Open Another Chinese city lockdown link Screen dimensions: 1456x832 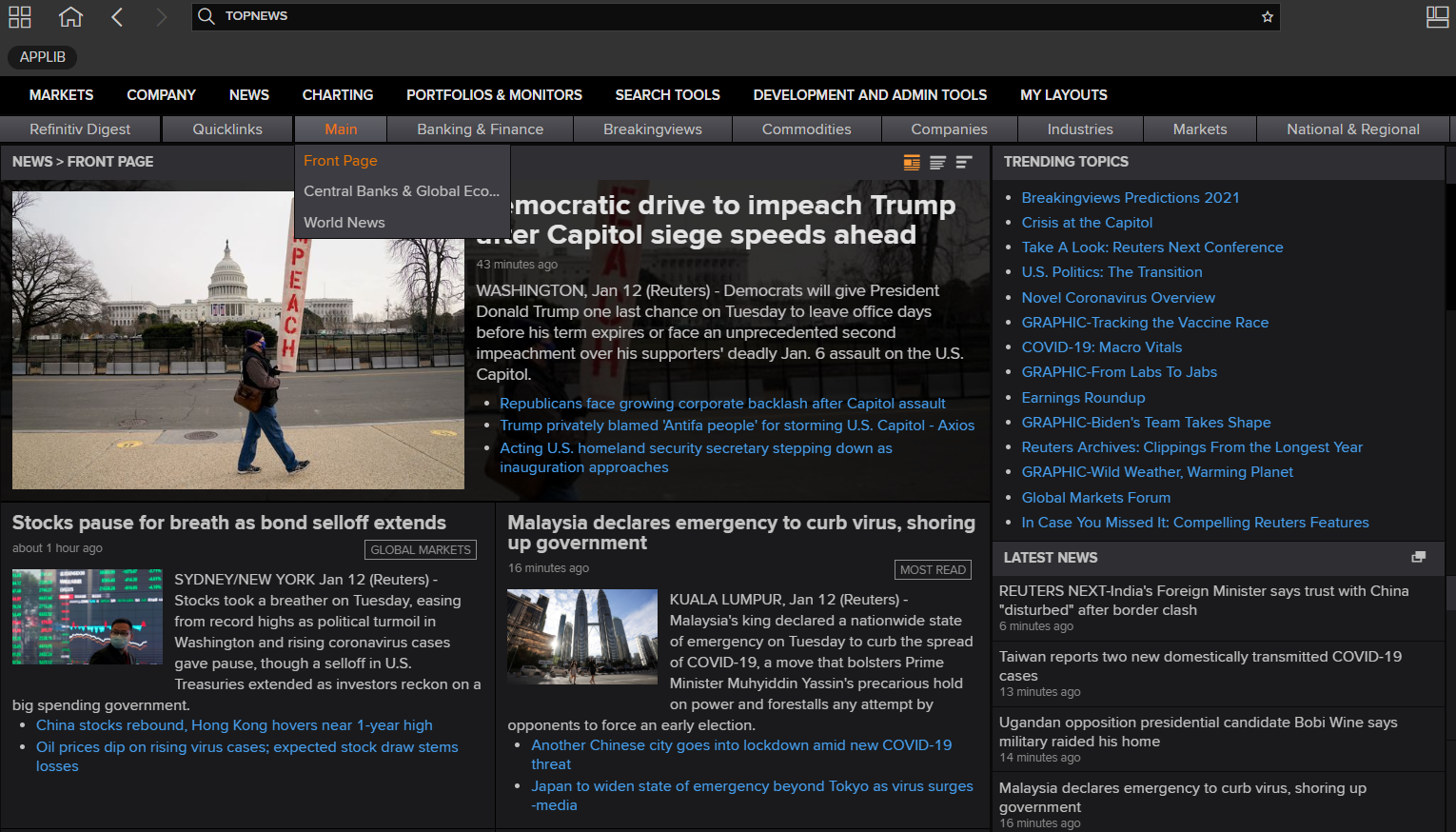[741, 755]
